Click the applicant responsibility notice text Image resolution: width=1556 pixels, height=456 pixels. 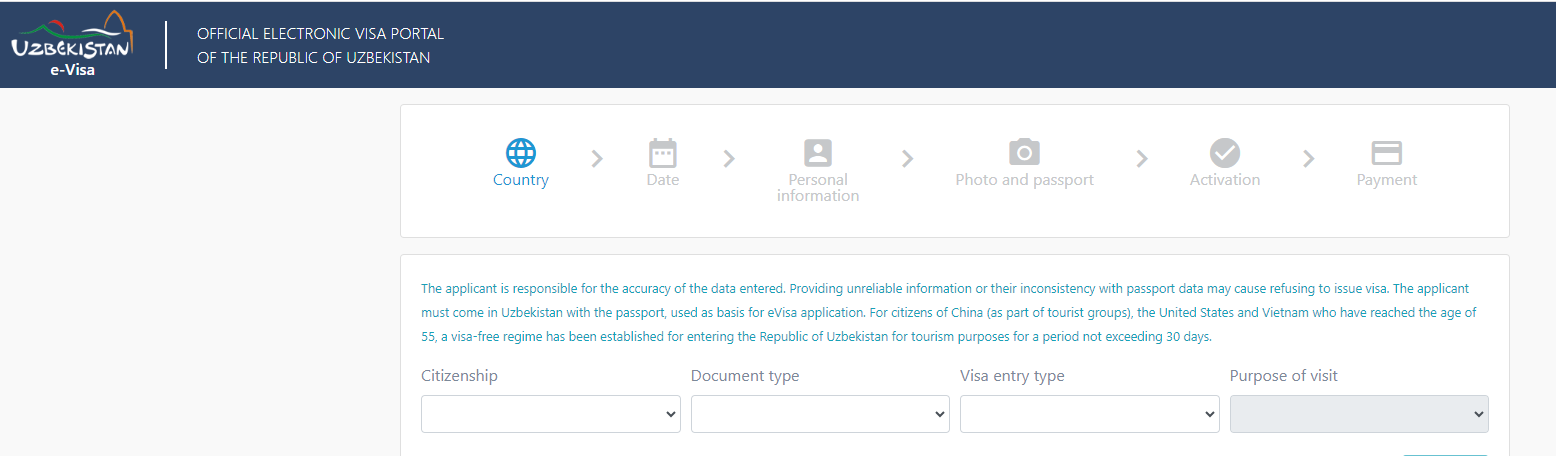[x=949, y=313]
